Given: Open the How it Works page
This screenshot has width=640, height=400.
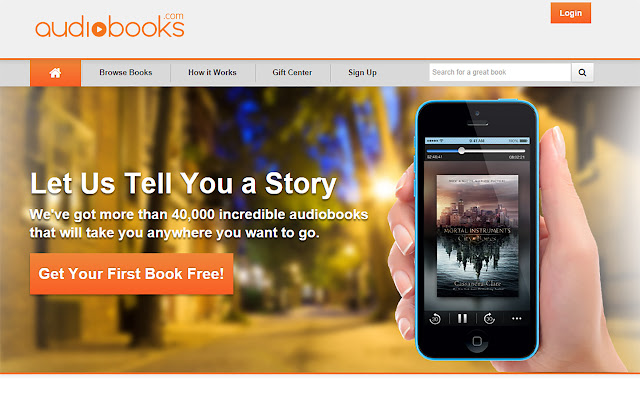Looking at the screenshot, I should click(x=212, y=72).
